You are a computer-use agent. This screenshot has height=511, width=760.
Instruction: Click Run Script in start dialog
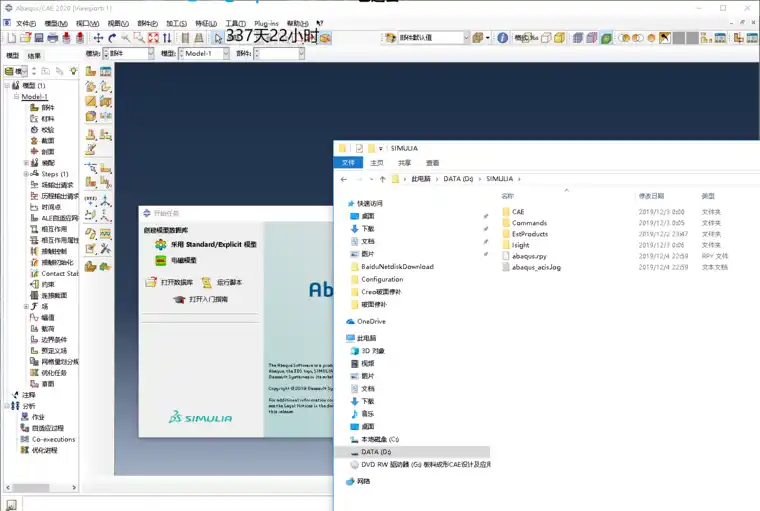tap(222, 282)
